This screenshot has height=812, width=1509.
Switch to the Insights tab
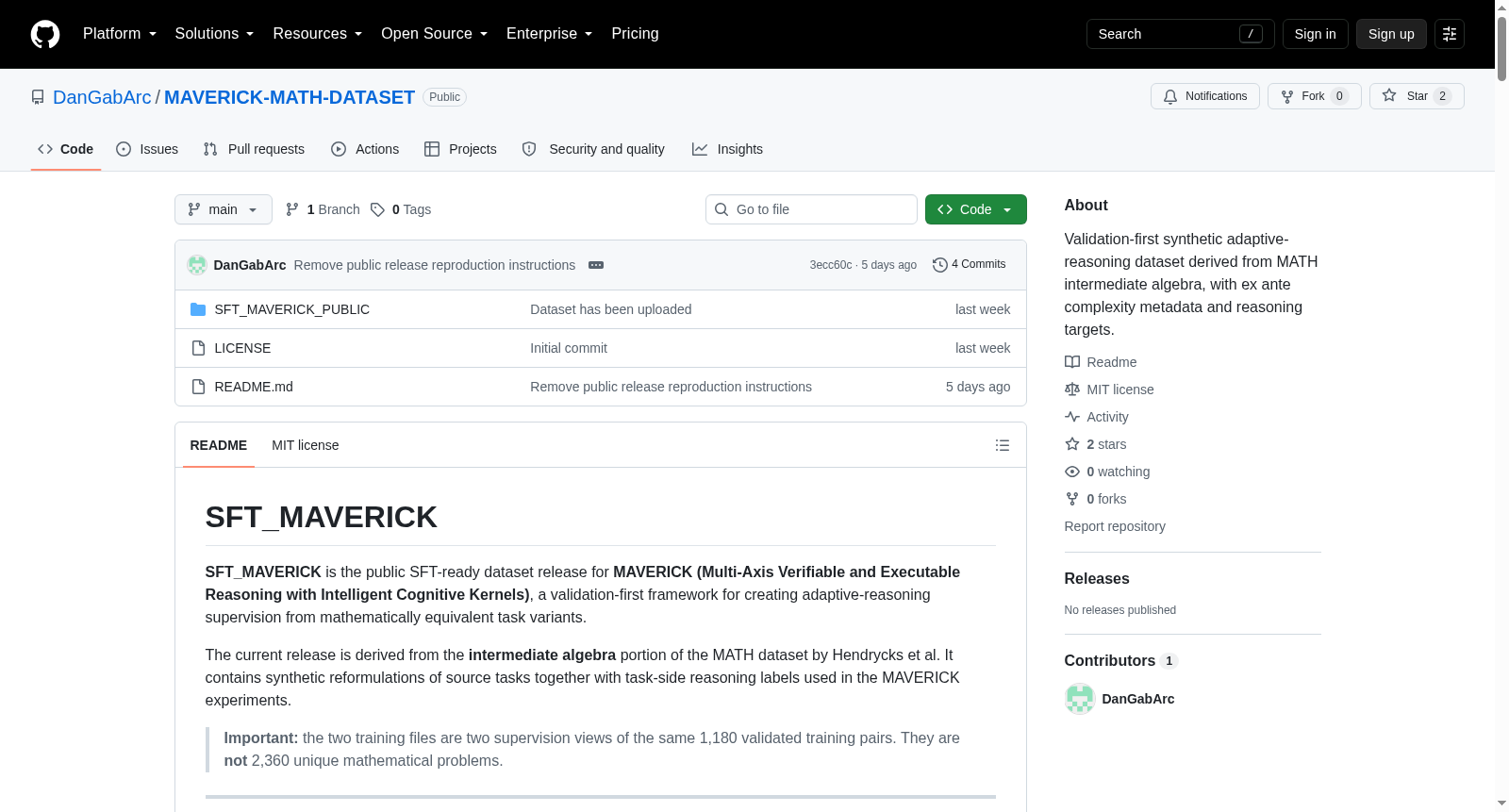[727, 149]
